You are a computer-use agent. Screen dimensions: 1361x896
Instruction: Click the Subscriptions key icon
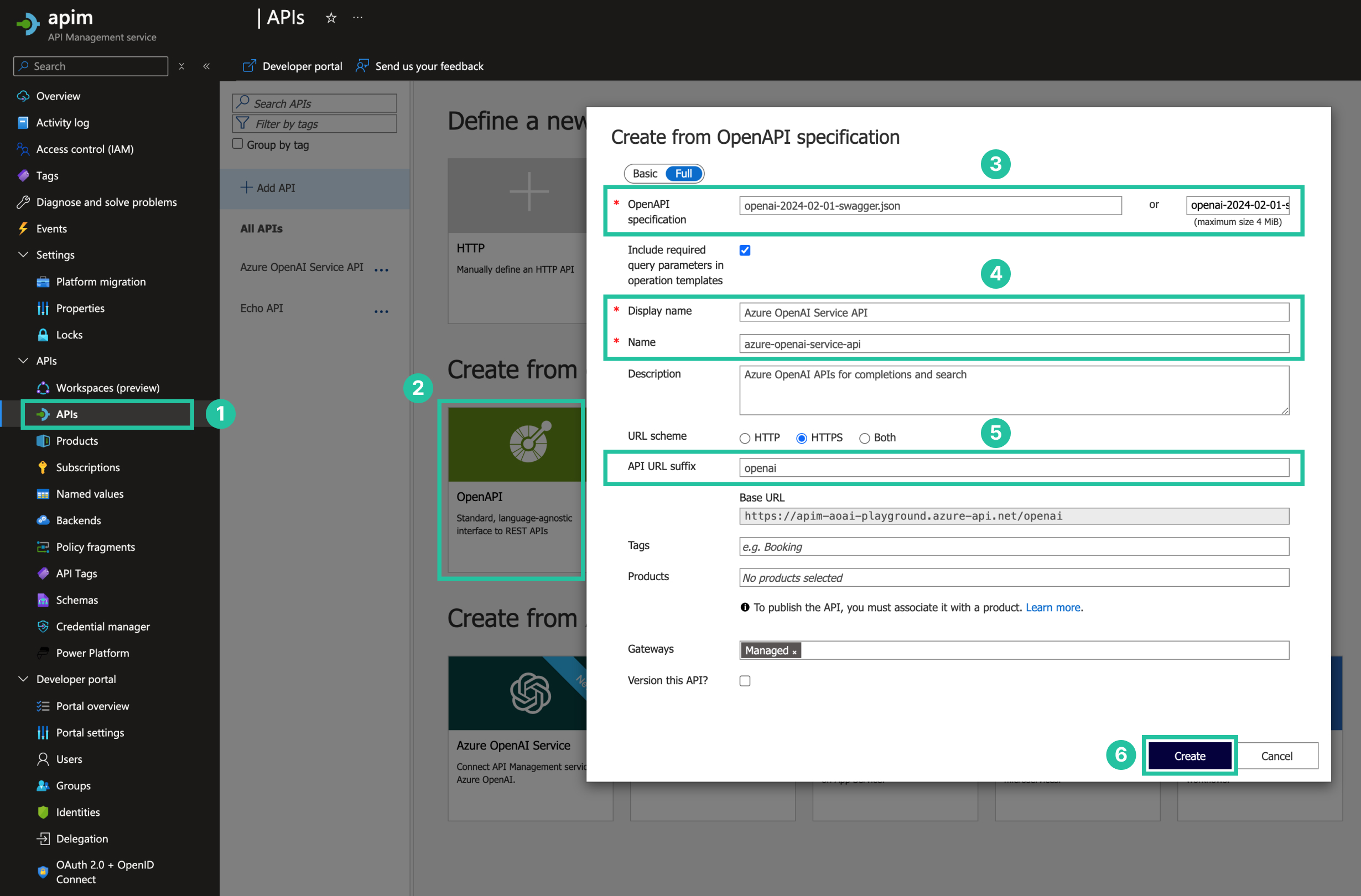pyautogui.click(x=43, y=467)
